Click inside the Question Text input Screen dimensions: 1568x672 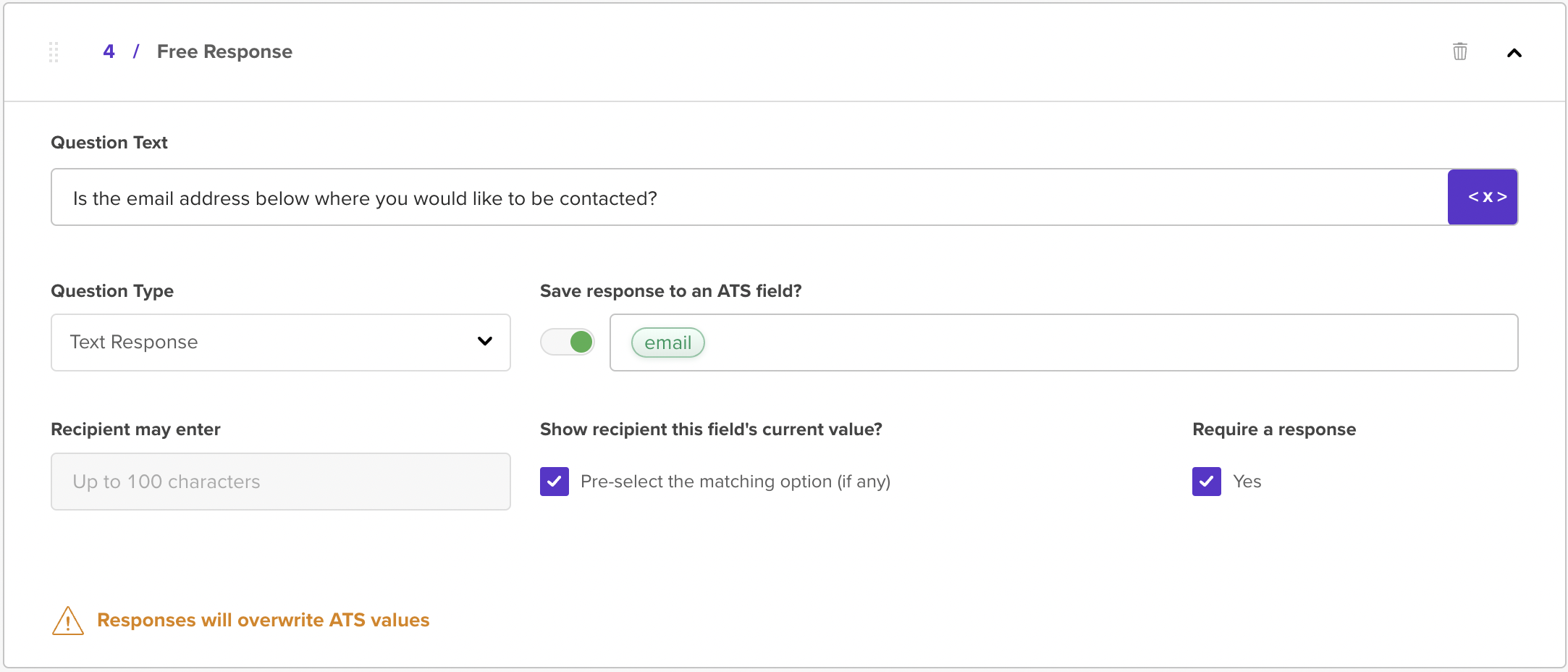tap(749, 197)
